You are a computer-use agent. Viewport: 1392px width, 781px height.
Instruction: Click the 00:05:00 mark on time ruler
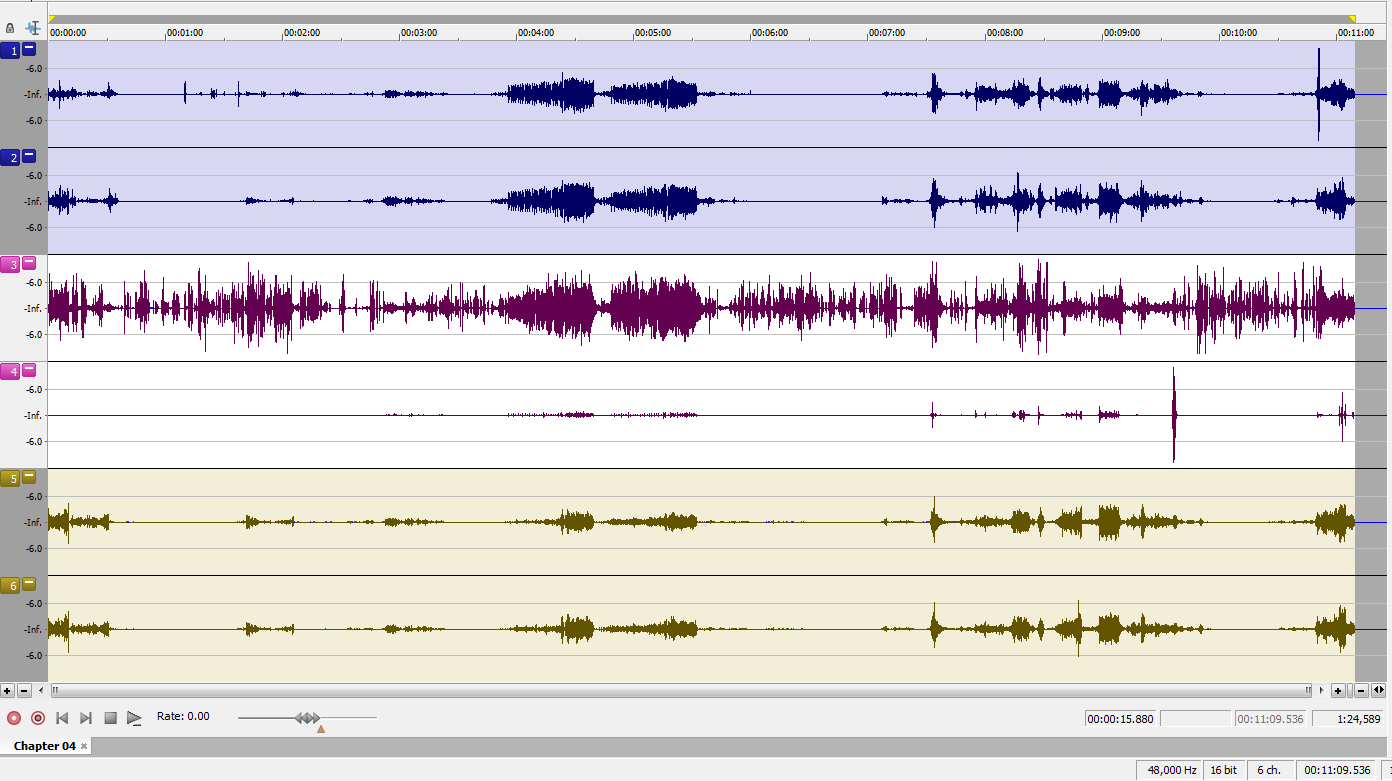click(x=653, y=32)
